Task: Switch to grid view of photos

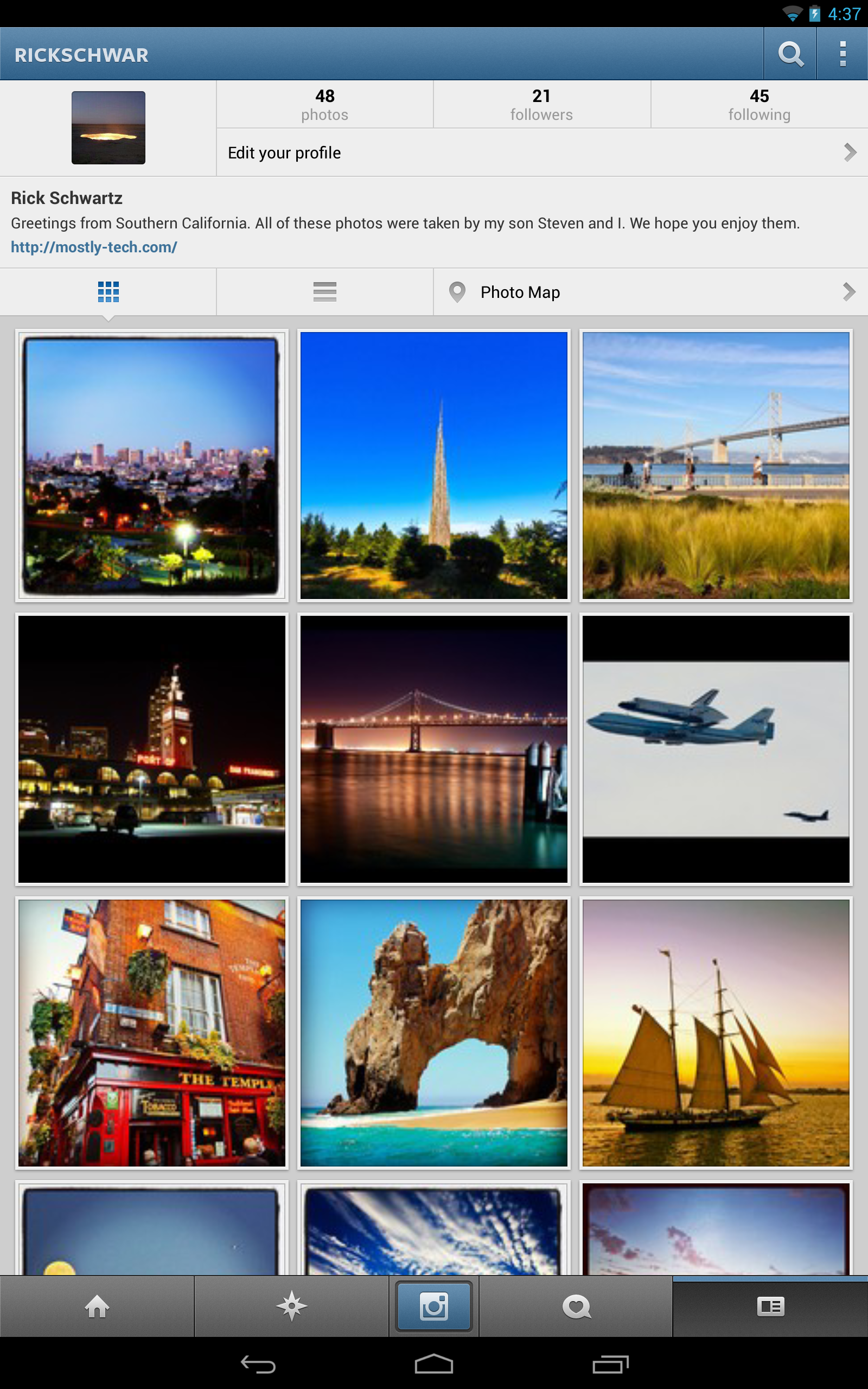Action: (108, 291)
